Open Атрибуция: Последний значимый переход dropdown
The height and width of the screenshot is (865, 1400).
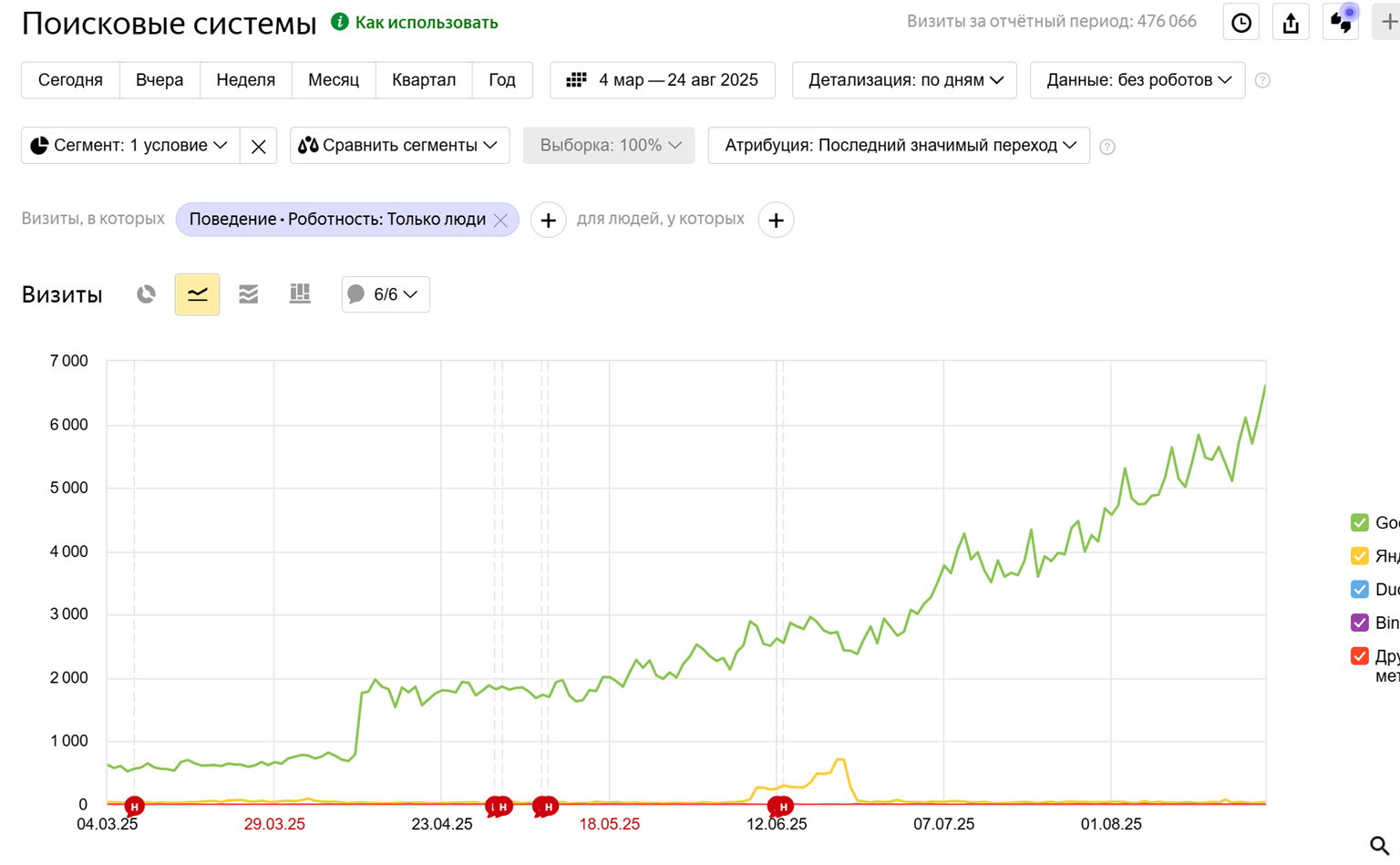[899, 146]
